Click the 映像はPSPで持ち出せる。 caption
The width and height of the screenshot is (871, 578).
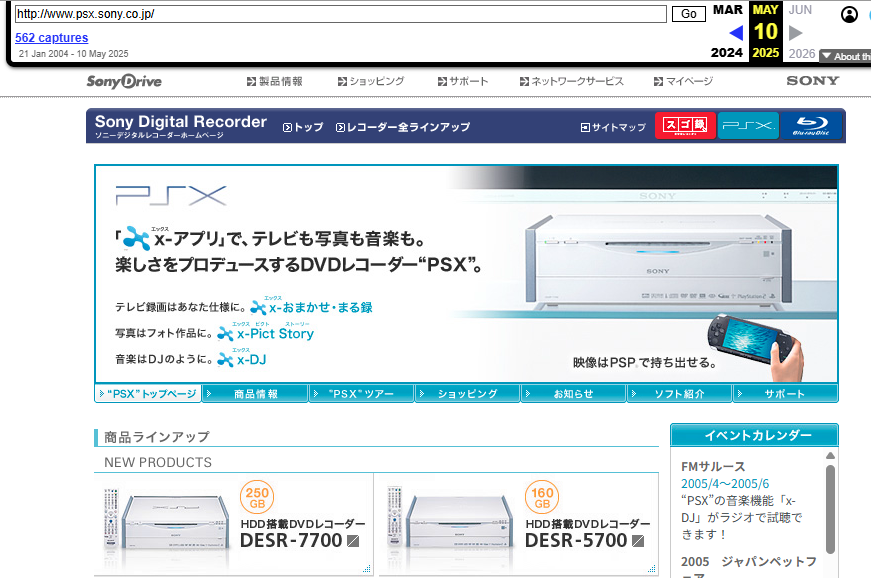[644, 363]
